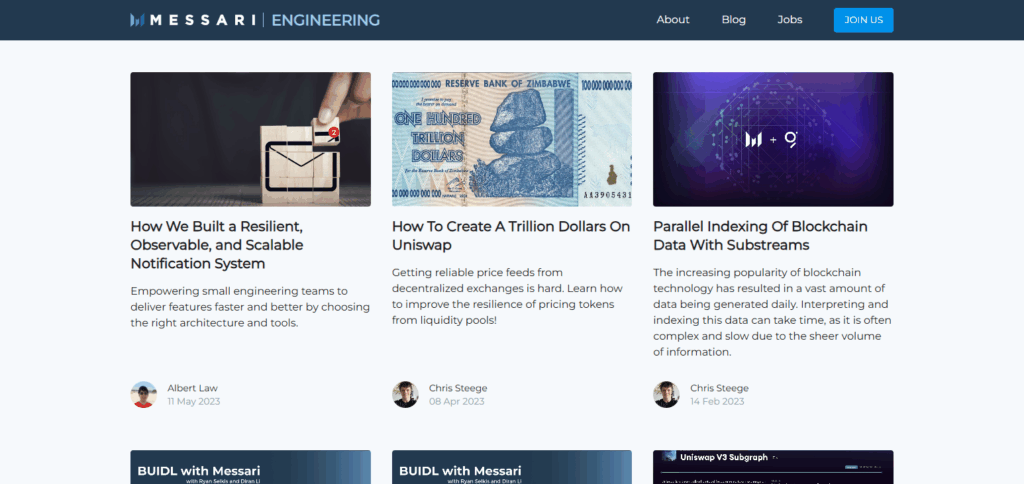Open the Uniswap V3 Subgraph thumbnail

pyautogui.click(x=773, y=467)
